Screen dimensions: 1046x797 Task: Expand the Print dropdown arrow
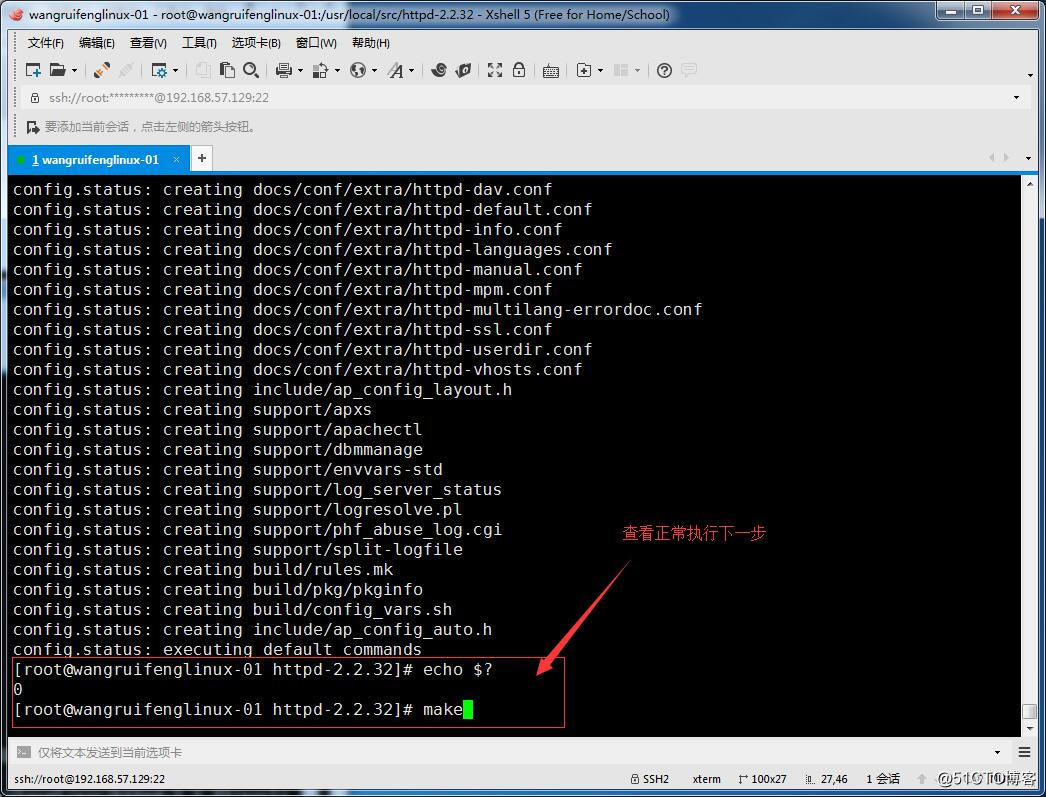[300, 71]
